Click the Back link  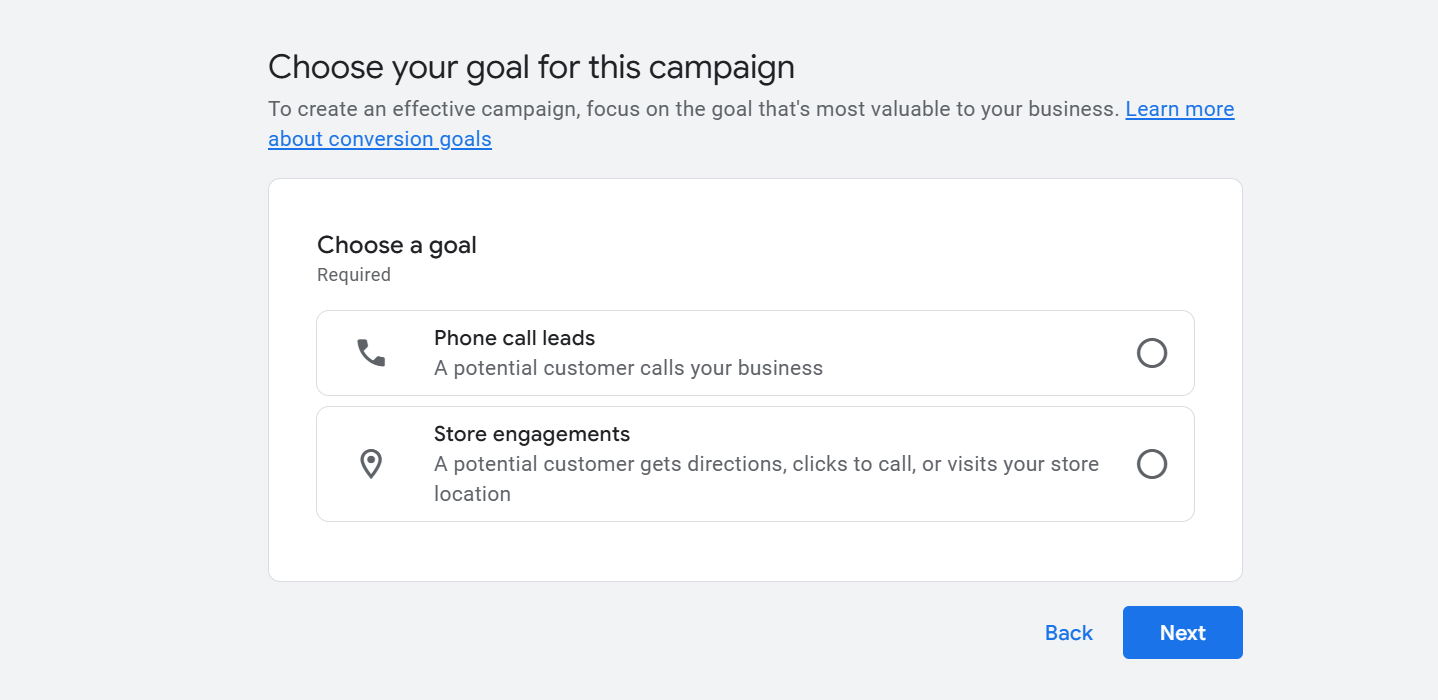coord(1068,632)
